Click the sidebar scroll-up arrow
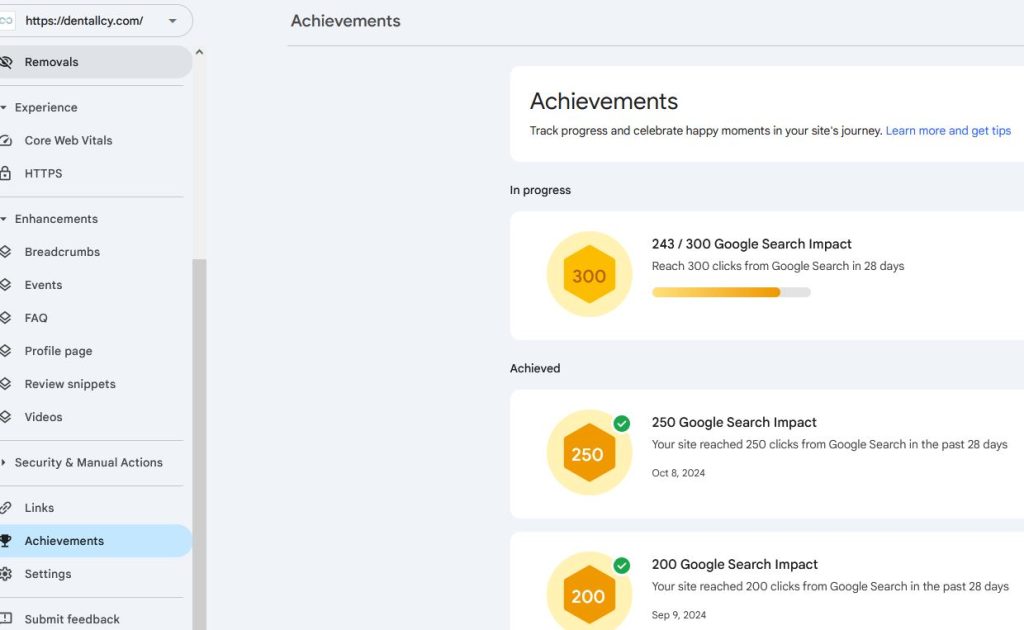Viewport: 1024px width, 630px height. click(199, 52)
